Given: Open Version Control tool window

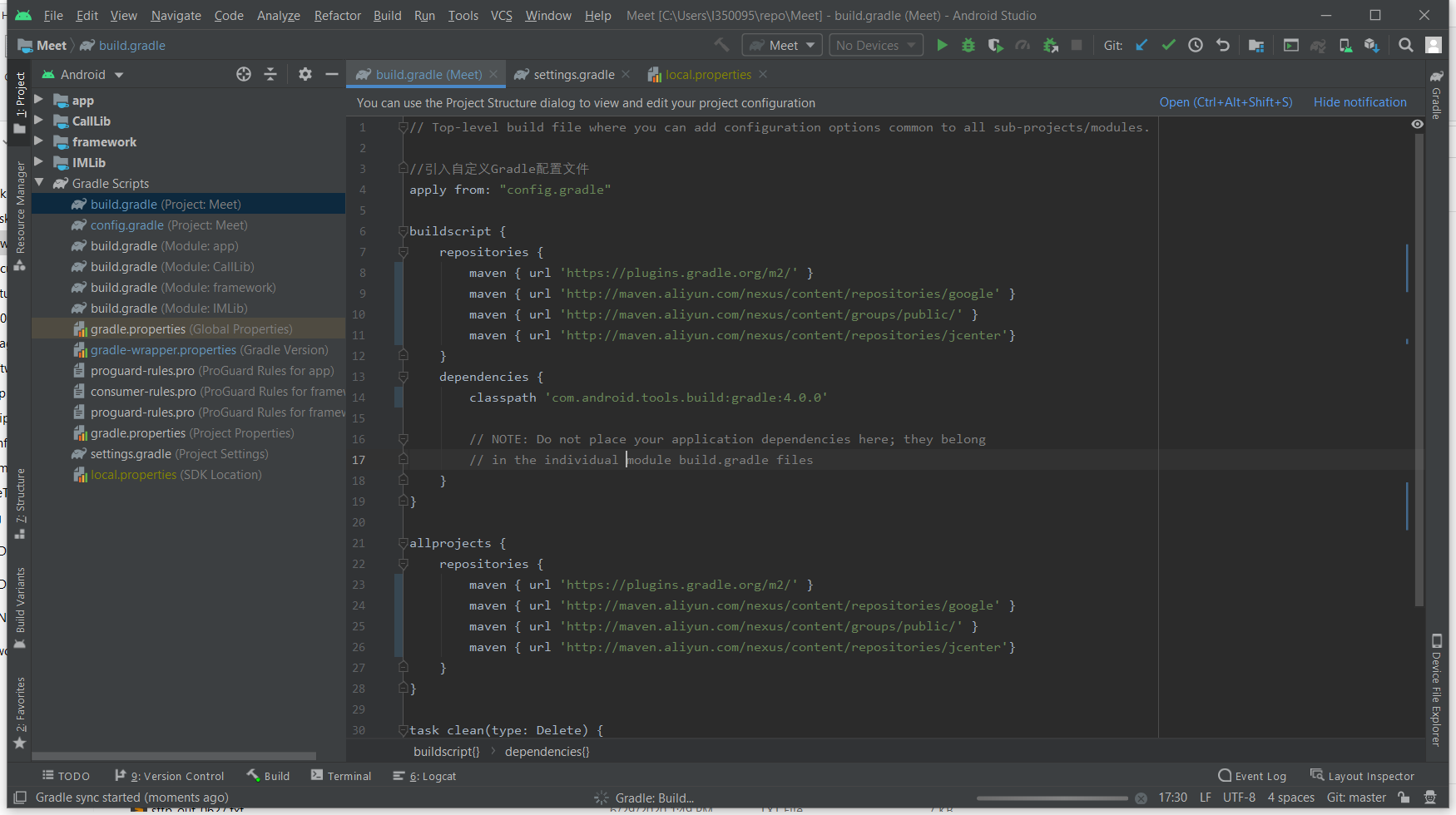Looking at the screenshot, I should [x=169, y=776].
